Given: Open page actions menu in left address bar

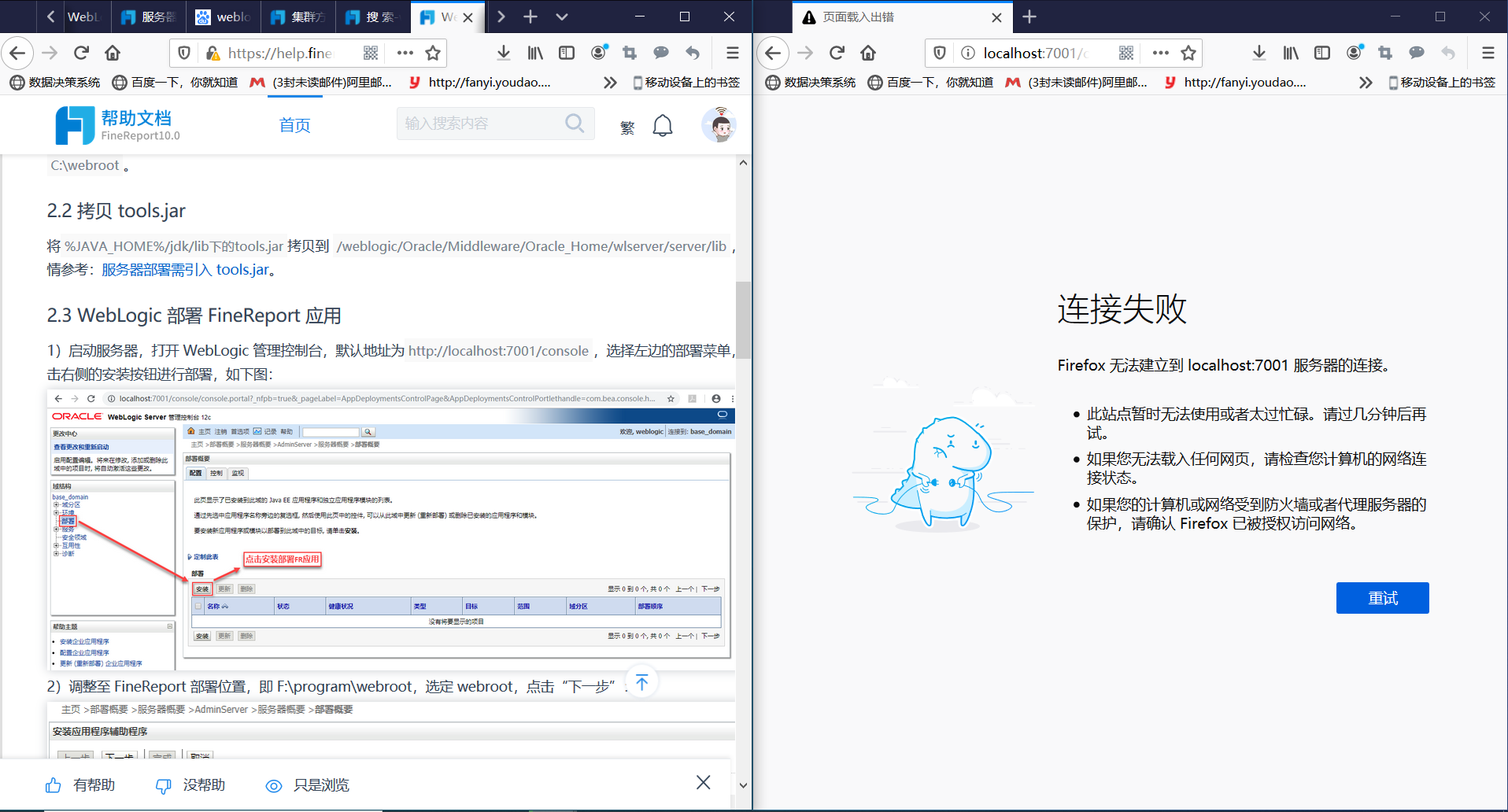Looking at the screenshot, I should pos(405,53).
